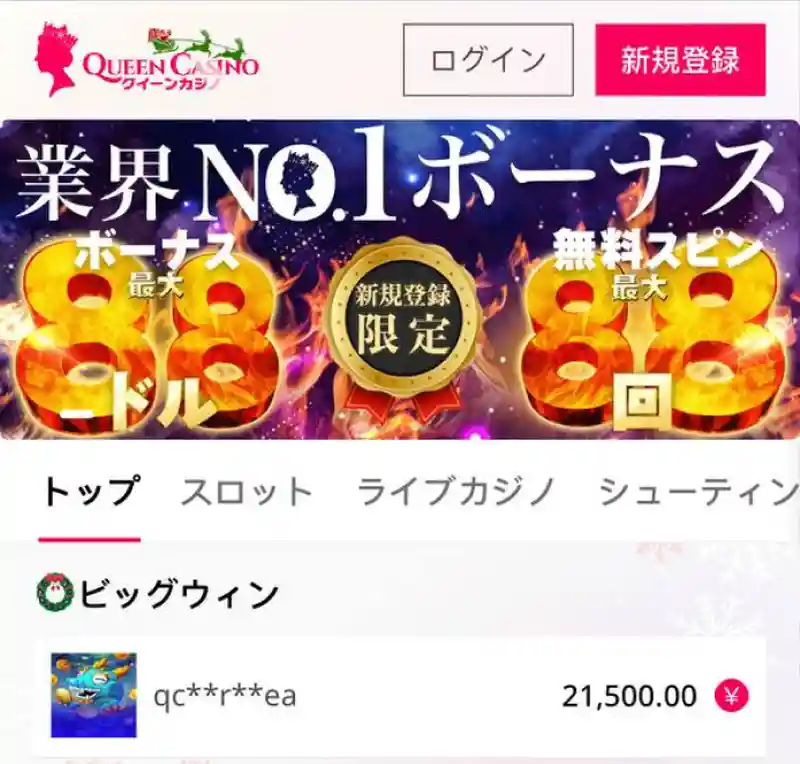Switch to the ライブカジノ tab
This screenshot has height=764, width=800.
coord(456,491)
